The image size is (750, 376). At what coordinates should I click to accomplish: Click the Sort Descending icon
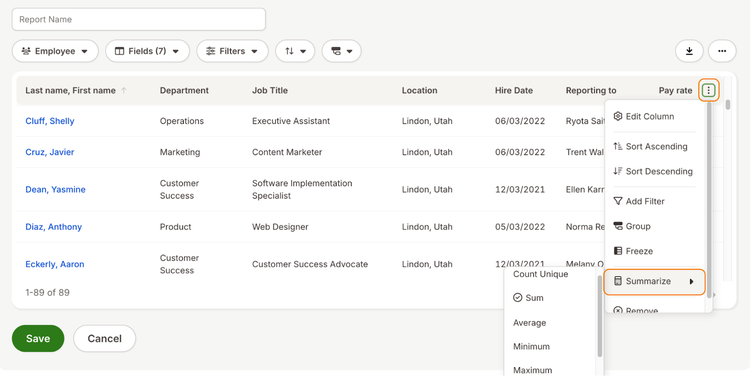(618, 171)
